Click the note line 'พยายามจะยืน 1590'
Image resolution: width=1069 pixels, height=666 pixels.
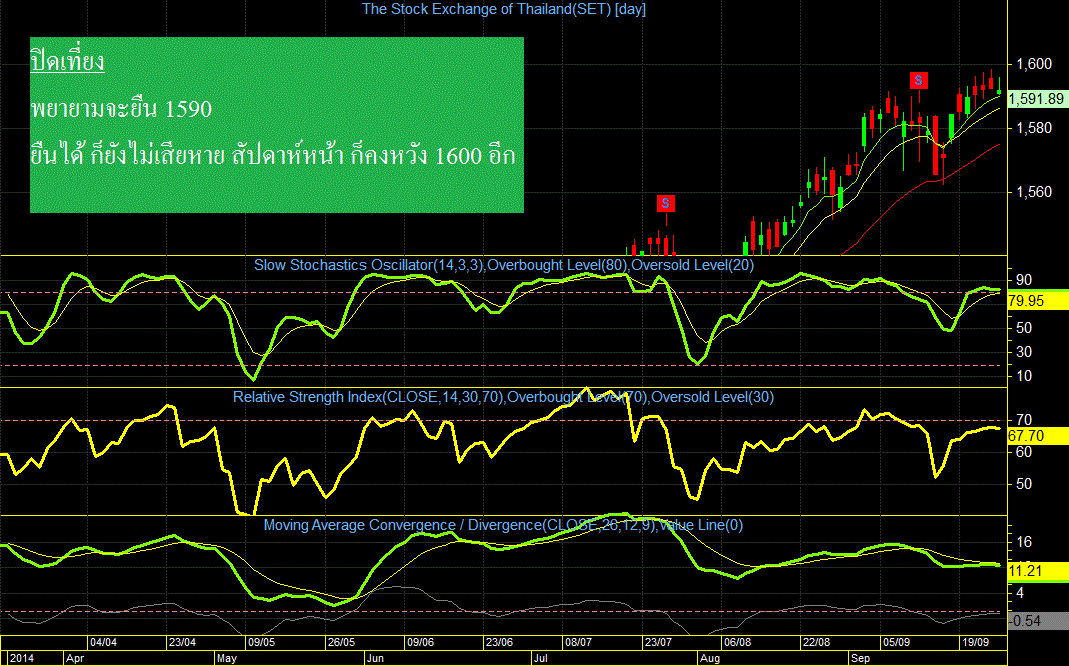tap(121, 108)
